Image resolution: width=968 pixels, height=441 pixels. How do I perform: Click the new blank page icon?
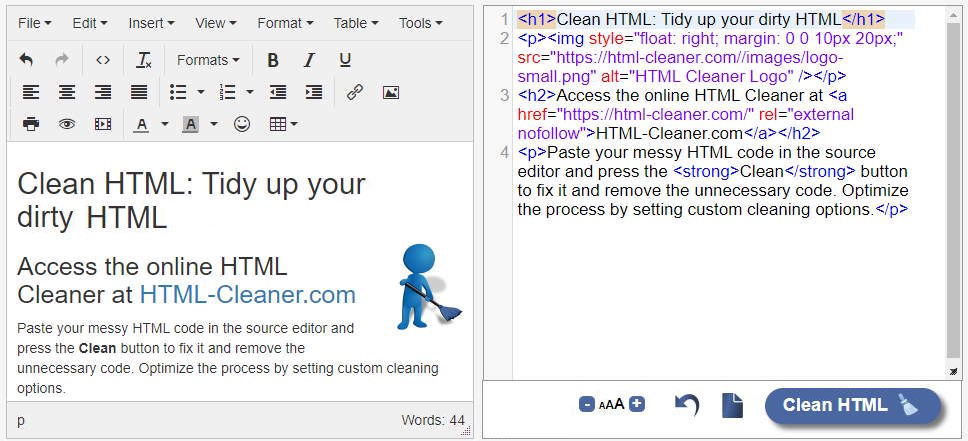click(732, 405)
